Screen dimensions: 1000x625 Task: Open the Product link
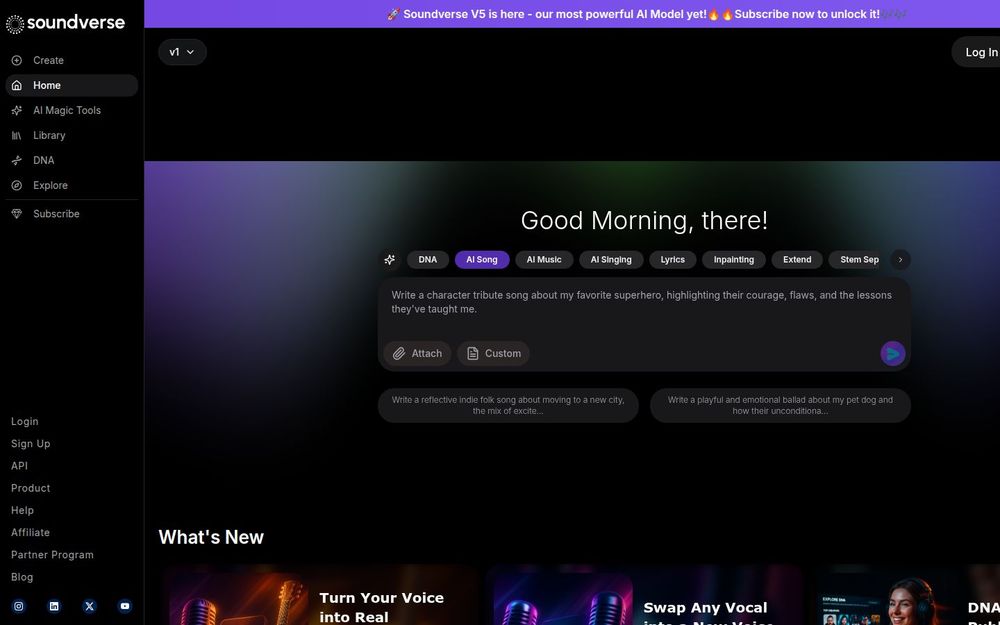pos(31,489)
